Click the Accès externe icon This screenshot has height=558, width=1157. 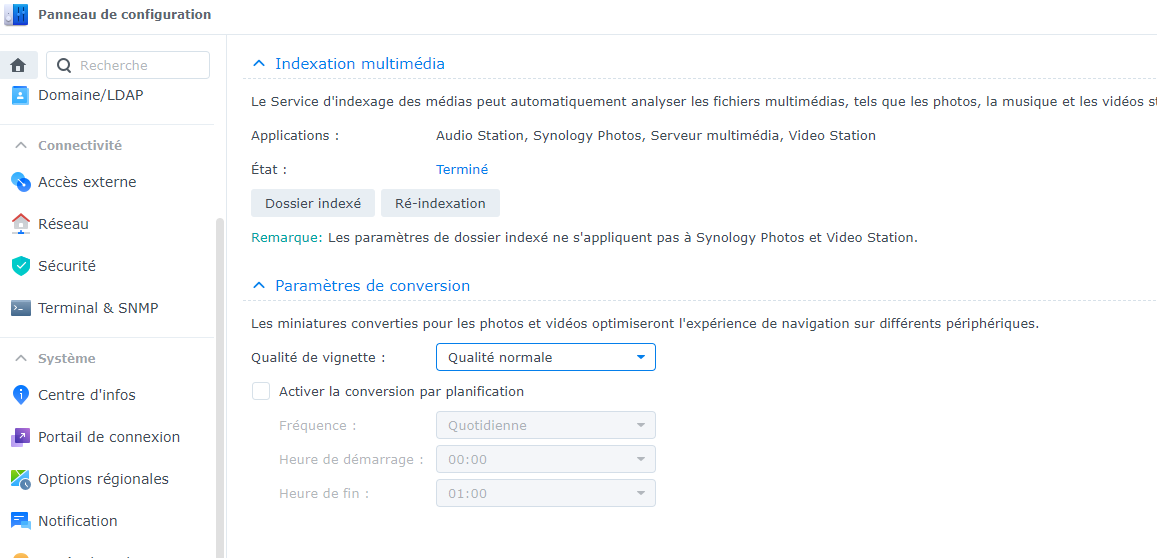(20, 182)
